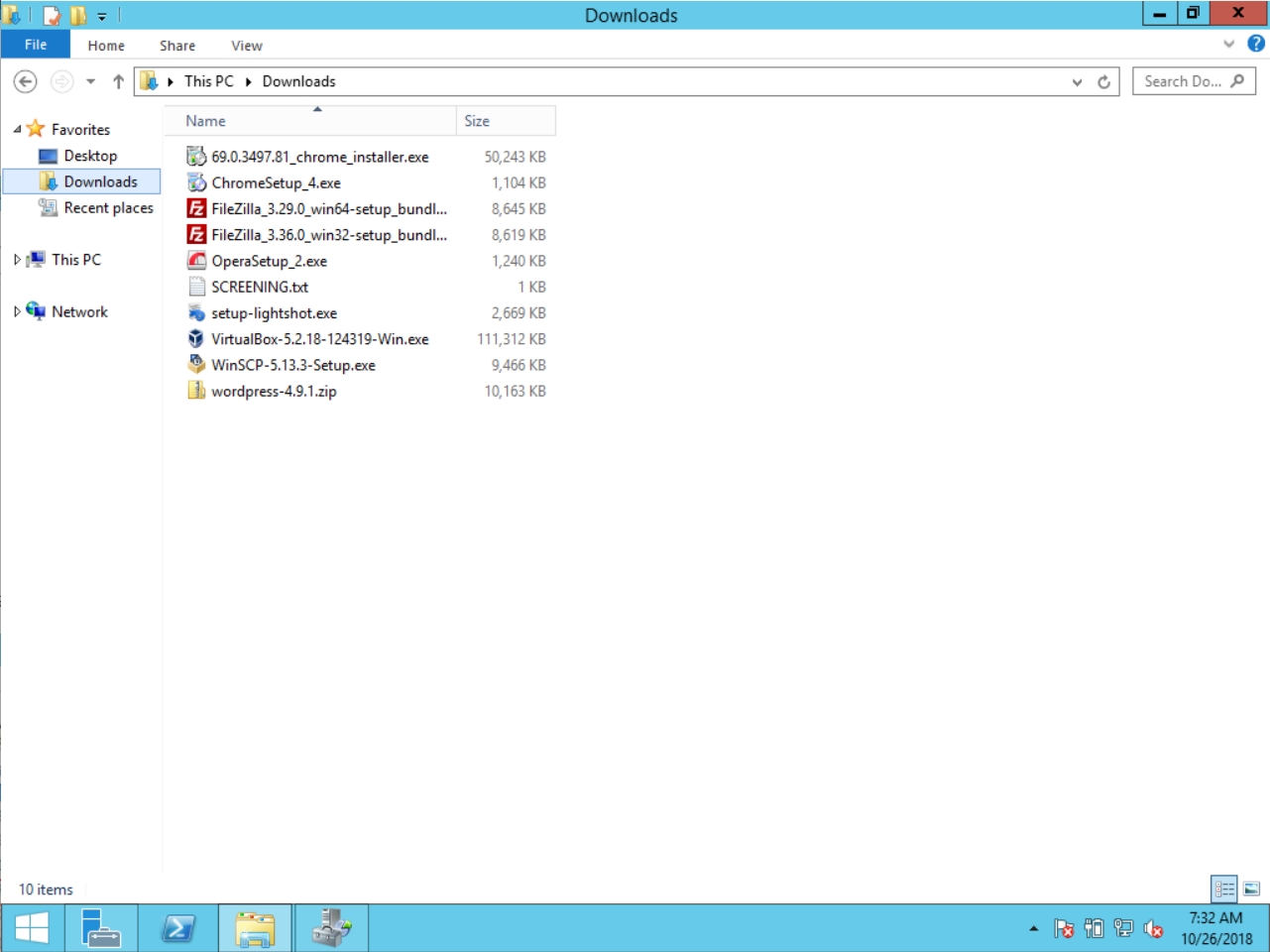Switch to Large icons view in status bar
Image resolution: width=1270 pixels, height=952 pixels.
(1251, 889)
